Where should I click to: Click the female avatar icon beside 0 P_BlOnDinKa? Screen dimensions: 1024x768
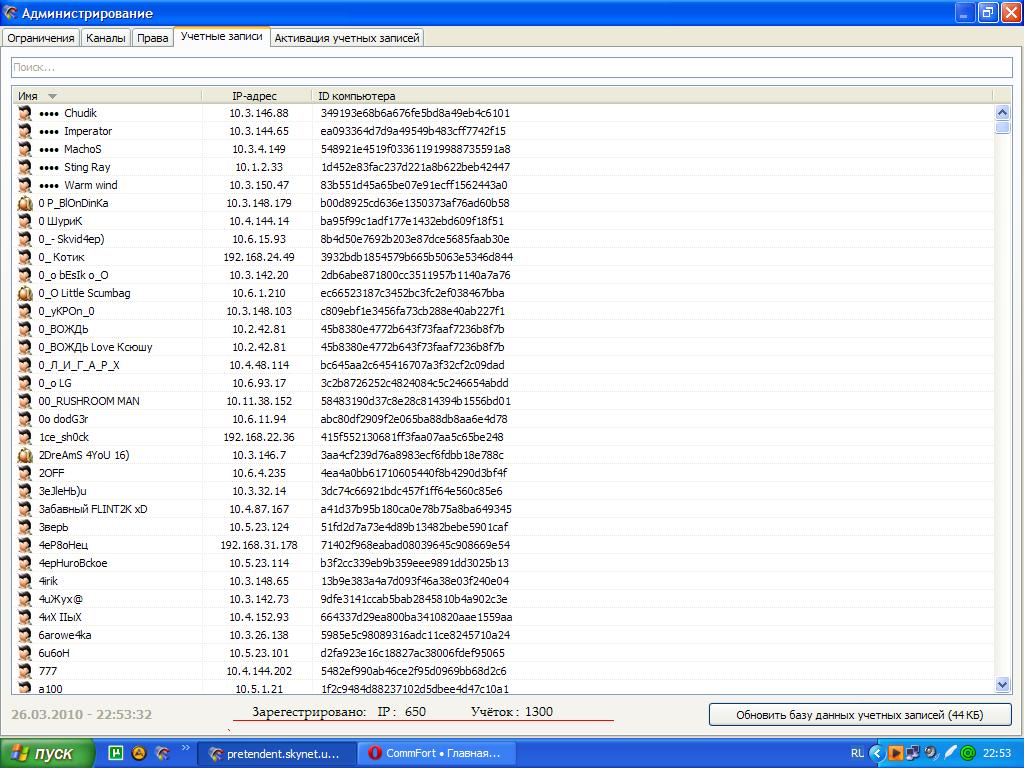pos(25,203)
